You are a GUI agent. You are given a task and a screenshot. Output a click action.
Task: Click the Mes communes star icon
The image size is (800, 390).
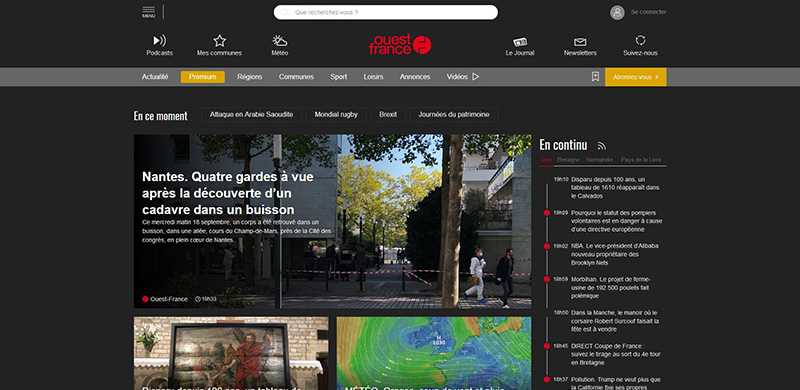pos(219,41)
